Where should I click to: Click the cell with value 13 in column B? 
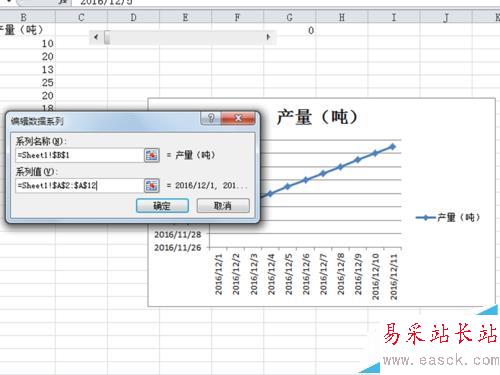pyautogui.click(x=27, y=69)
